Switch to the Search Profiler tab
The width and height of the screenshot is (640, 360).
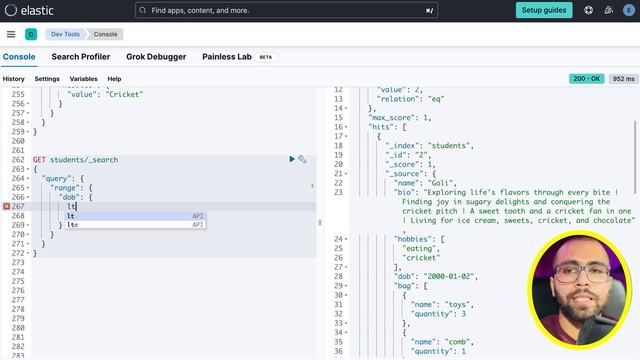tap(81, 57)
